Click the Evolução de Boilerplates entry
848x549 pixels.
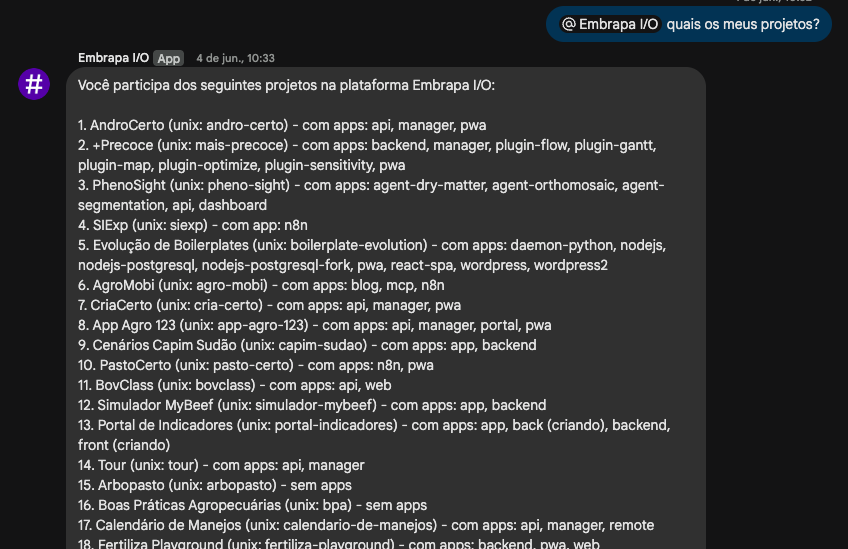point(372,255)
